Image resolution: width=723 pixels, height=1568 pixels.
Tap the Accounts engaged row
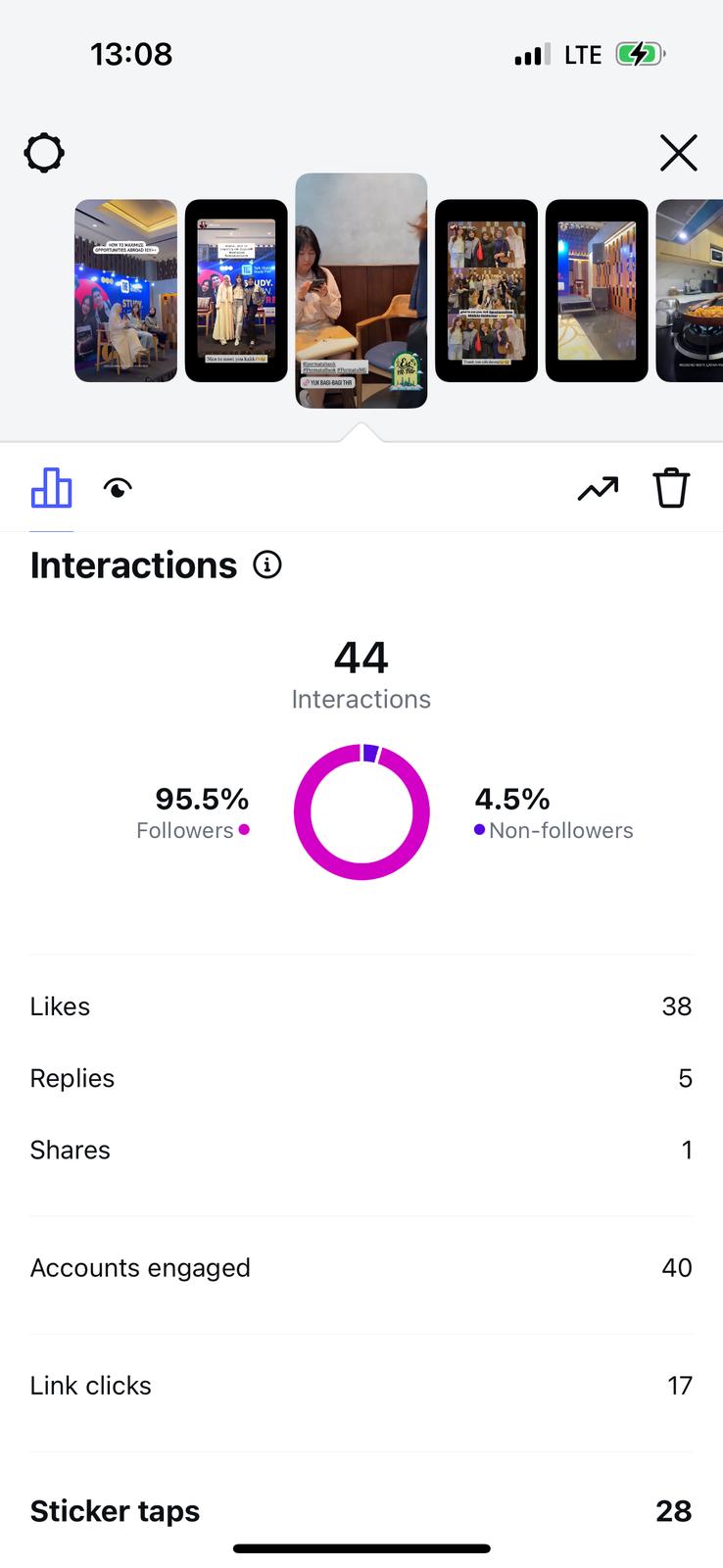[x=361, y=1267]
